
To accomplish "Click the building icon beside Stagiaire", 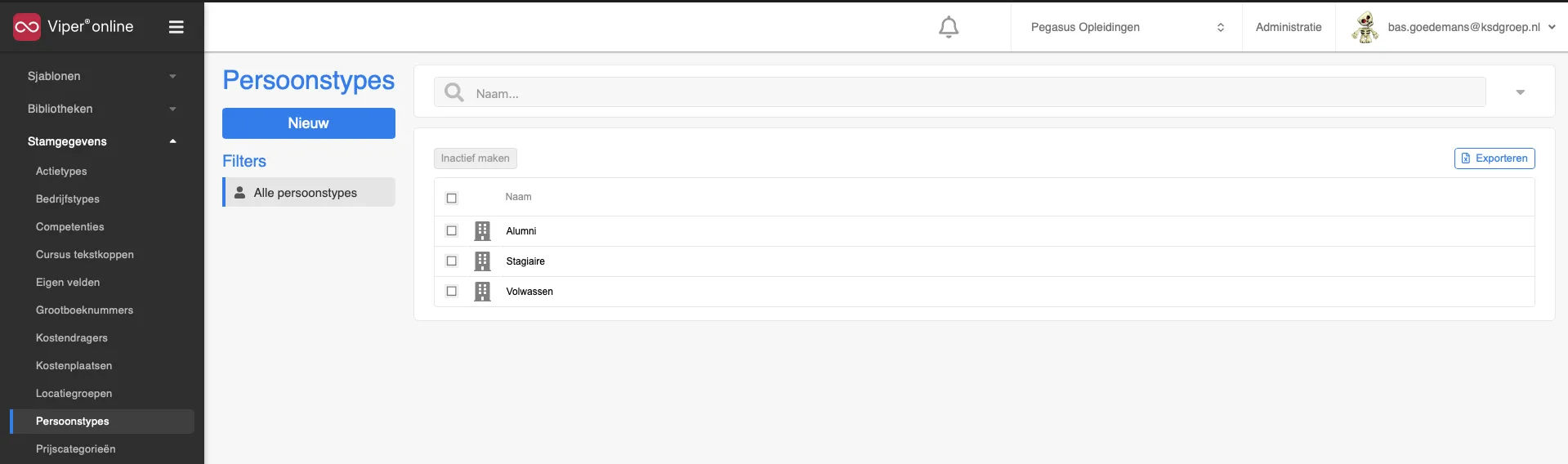I will [482, 261].
